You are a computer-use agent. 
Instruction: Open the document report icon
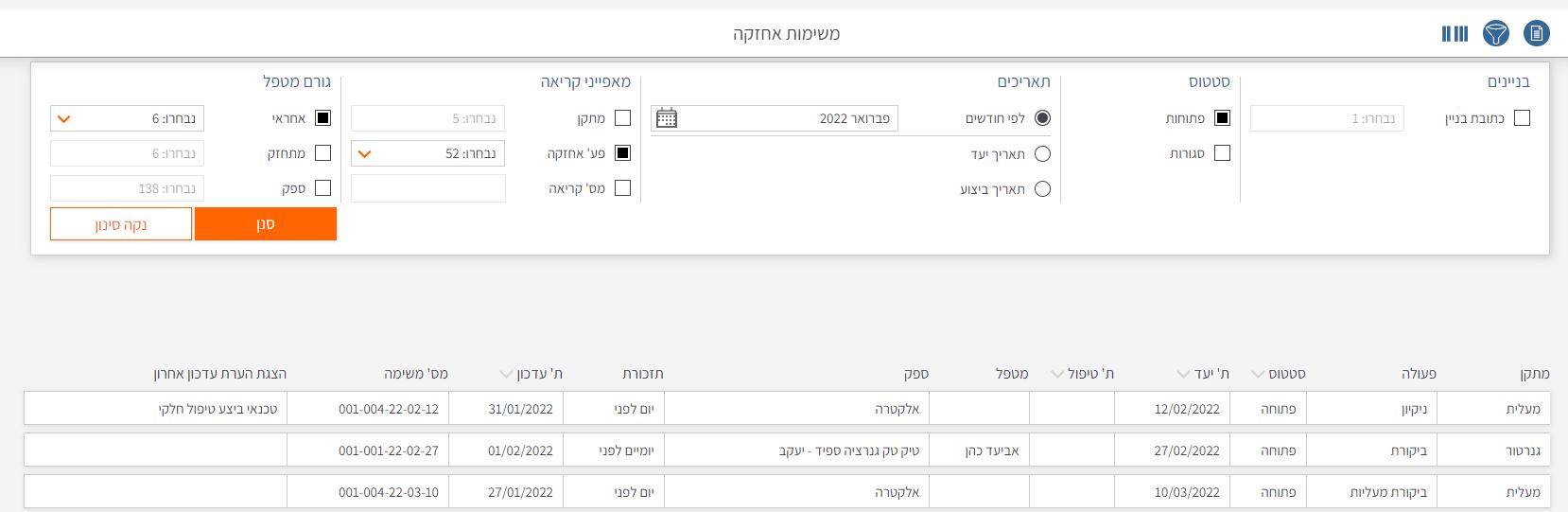1537,34
